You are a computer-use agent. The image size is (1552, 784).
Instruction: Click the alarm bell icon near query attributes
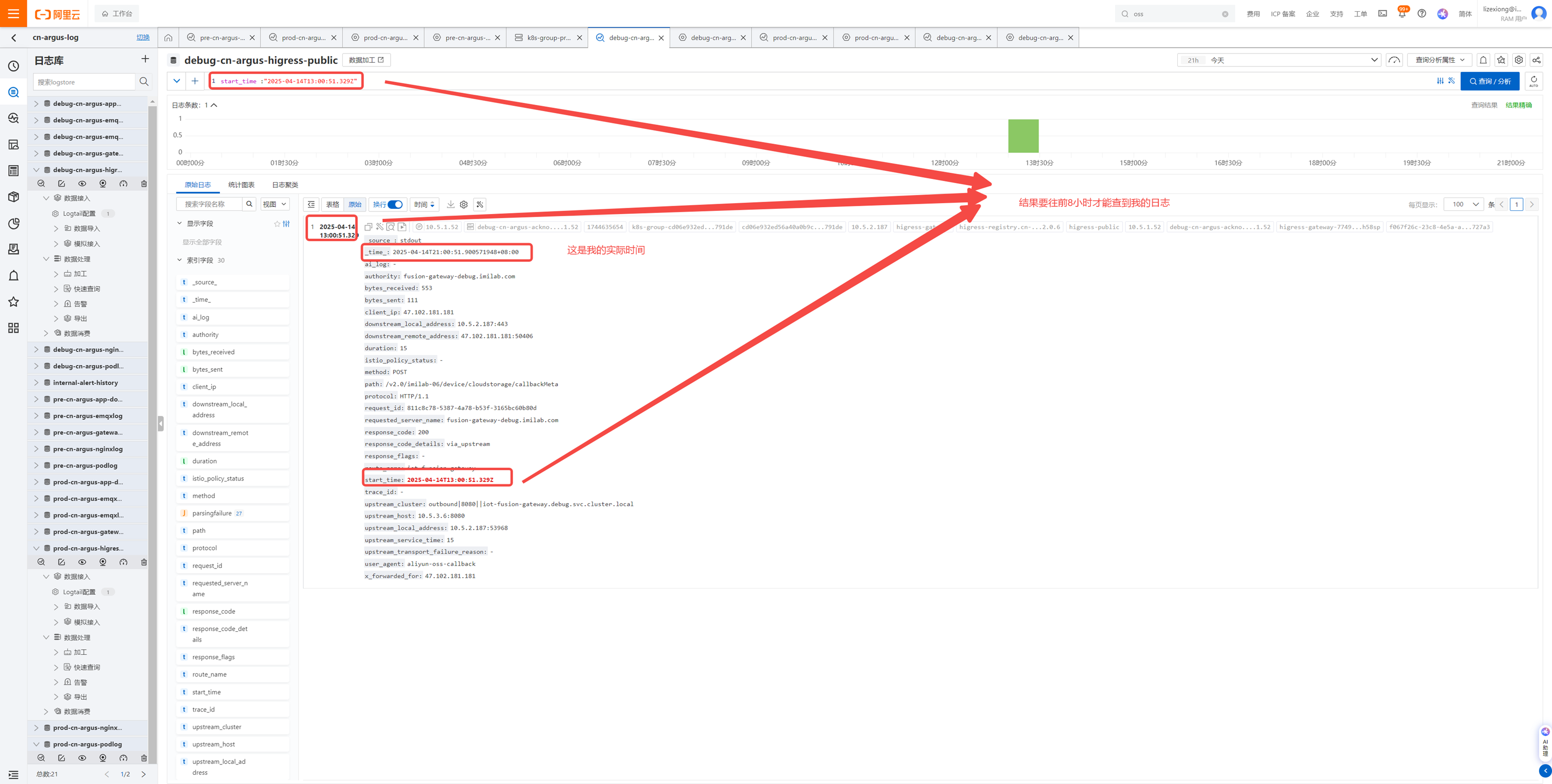1484,60
